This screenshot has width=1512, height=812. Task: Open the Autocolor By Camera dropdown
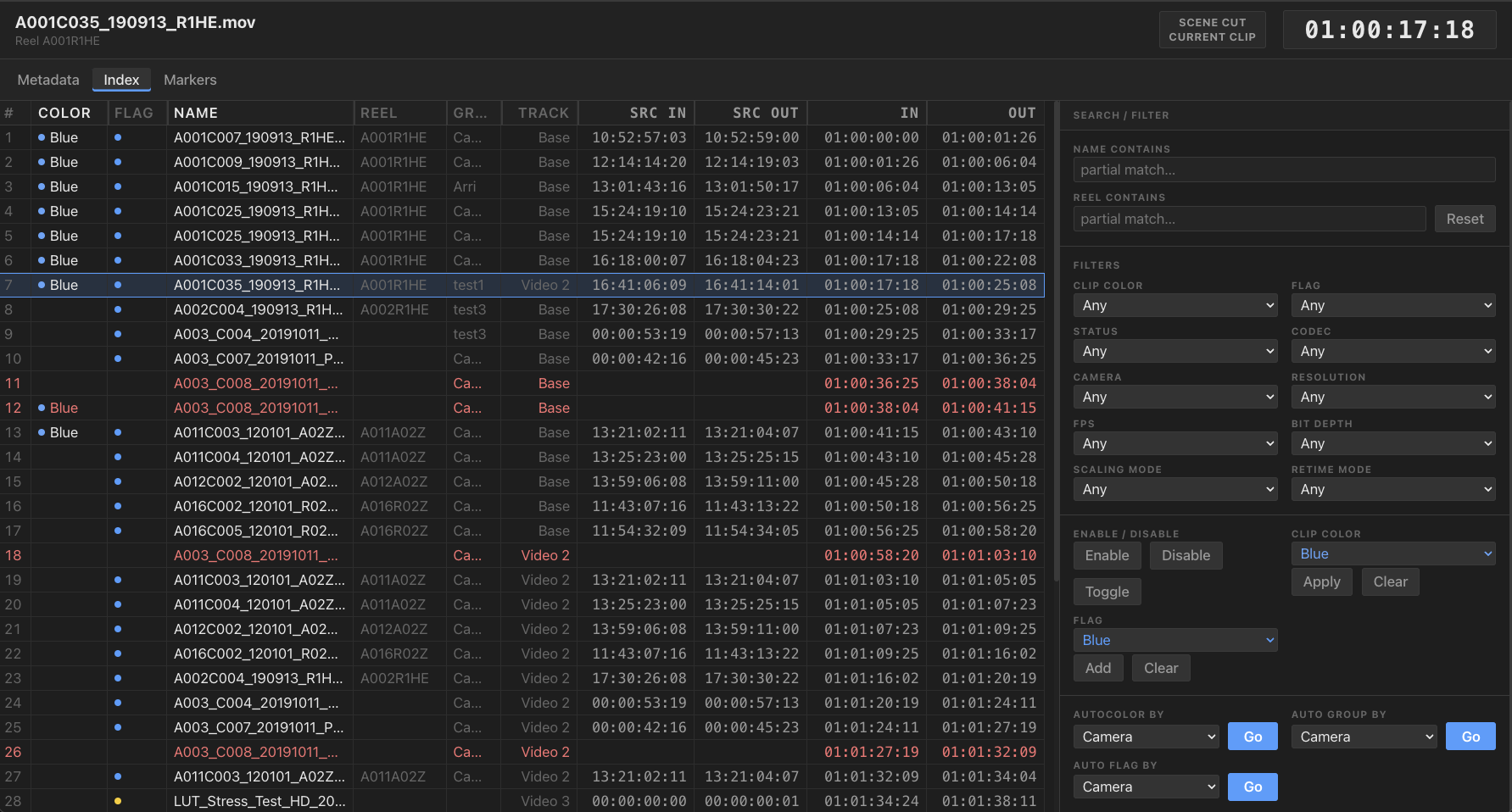pos(1147,737)
